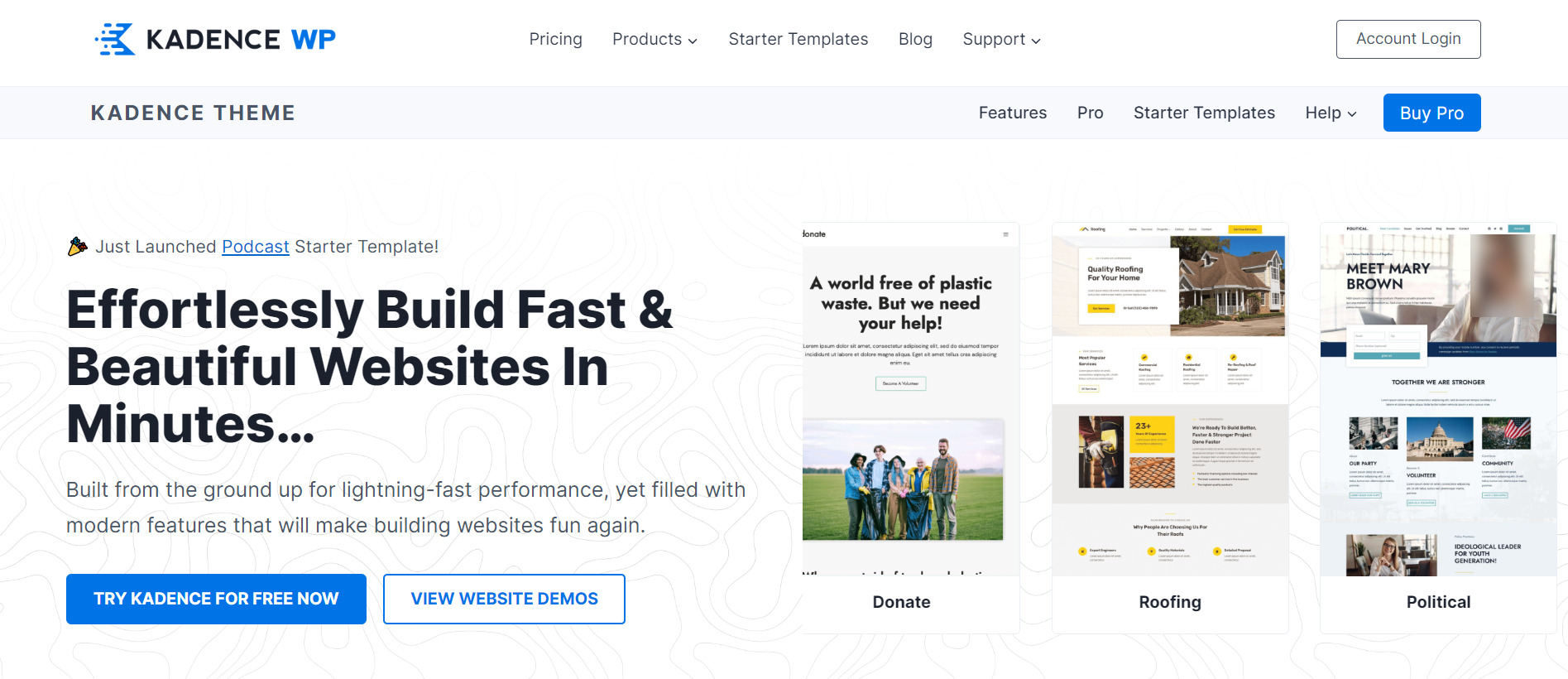The height and width of the screenshot is (679, 1568).
Task: Open hamburger menu in Donate template preview
Action: coord(1005,234)
